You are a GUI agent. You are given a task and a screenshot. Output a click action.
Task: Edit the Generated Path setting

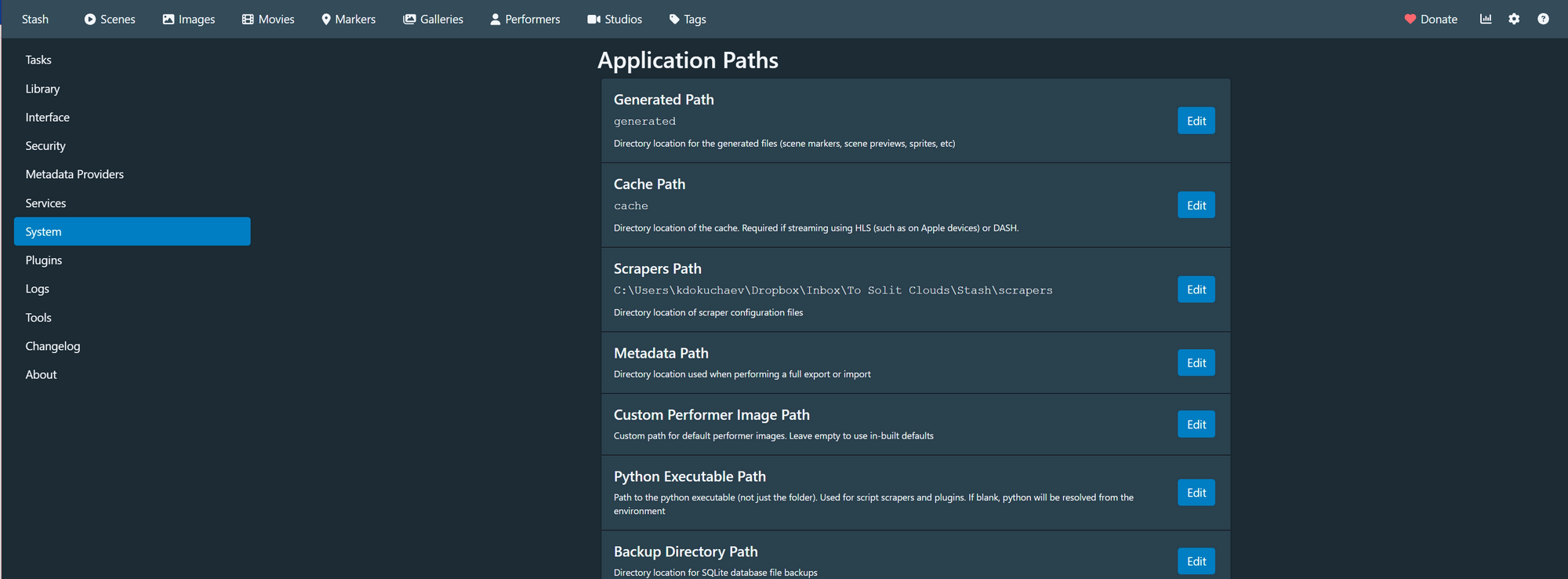tap(1196, 121)
